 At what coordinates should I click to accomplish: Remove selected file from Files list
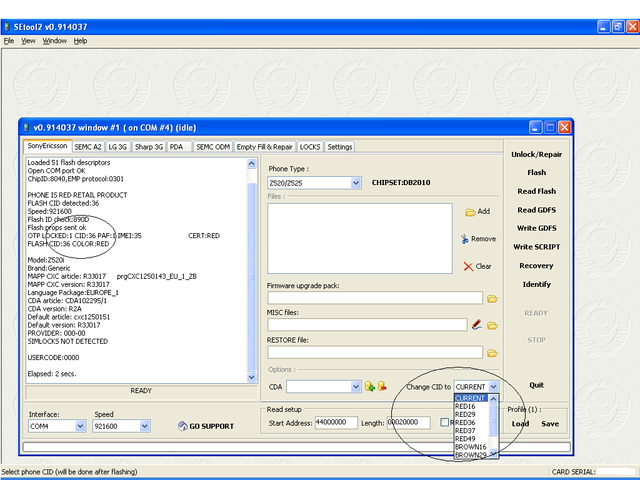(x=478, y=239)
